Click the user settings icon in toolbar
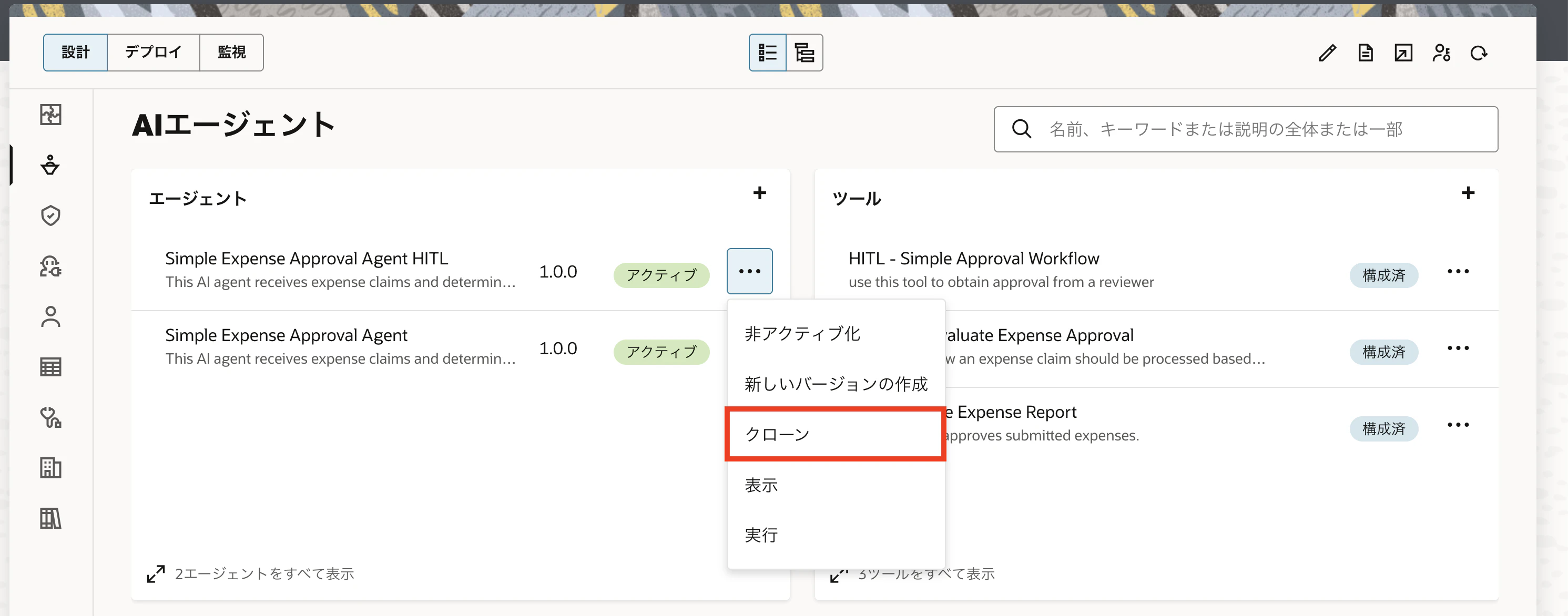The width and height of the screenshot is (1568, 616). pos(1441,53)
